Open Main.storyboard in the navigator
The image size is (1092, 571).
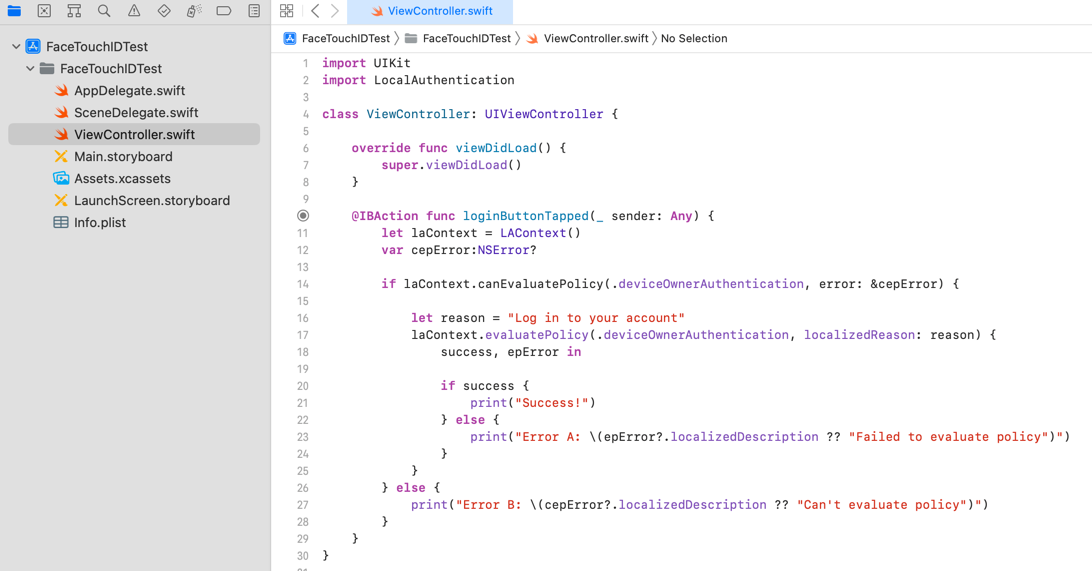(x=123, y=157)
